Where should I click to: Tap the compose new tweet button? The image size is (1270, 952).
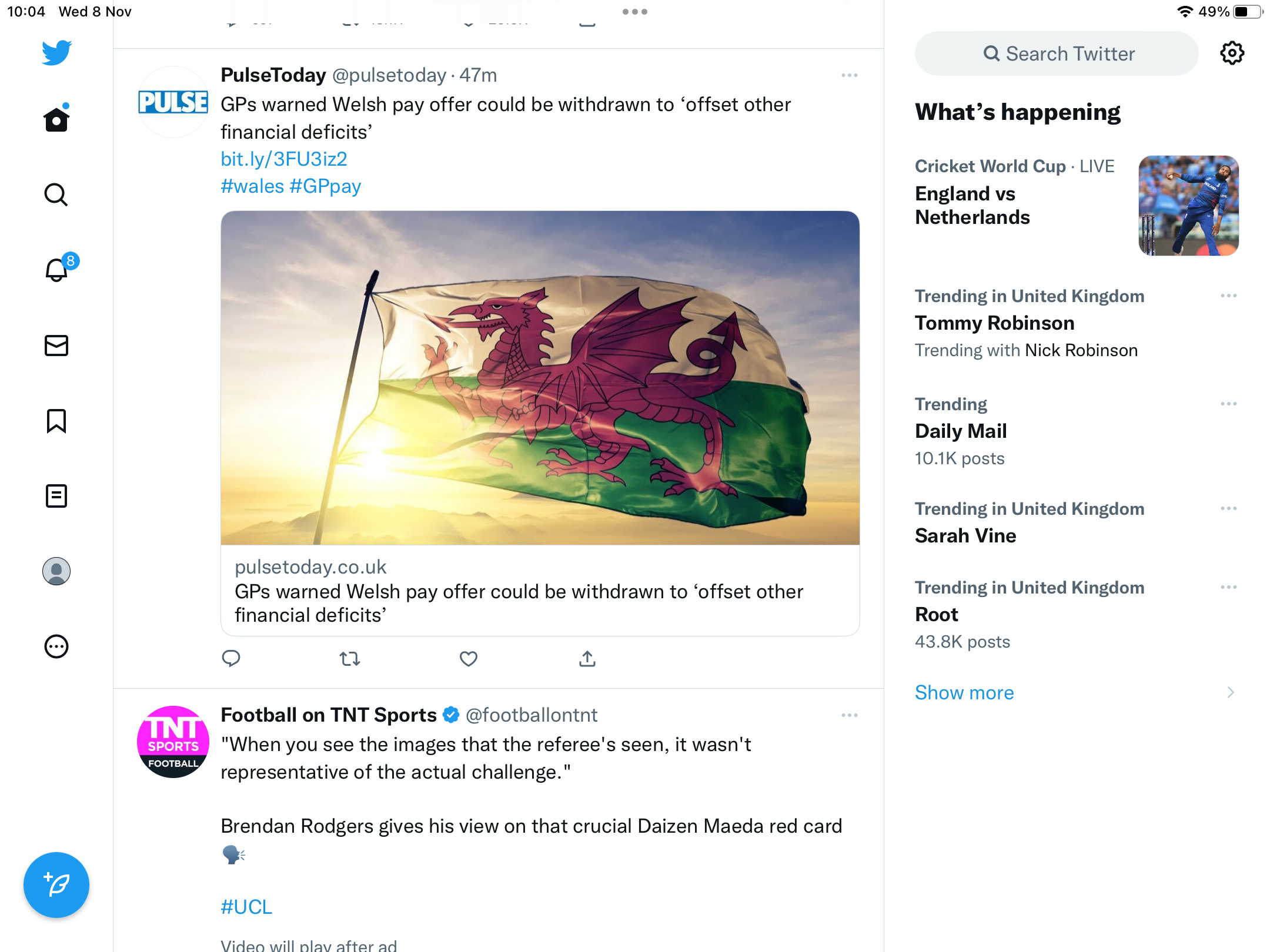tap(56, 884)
